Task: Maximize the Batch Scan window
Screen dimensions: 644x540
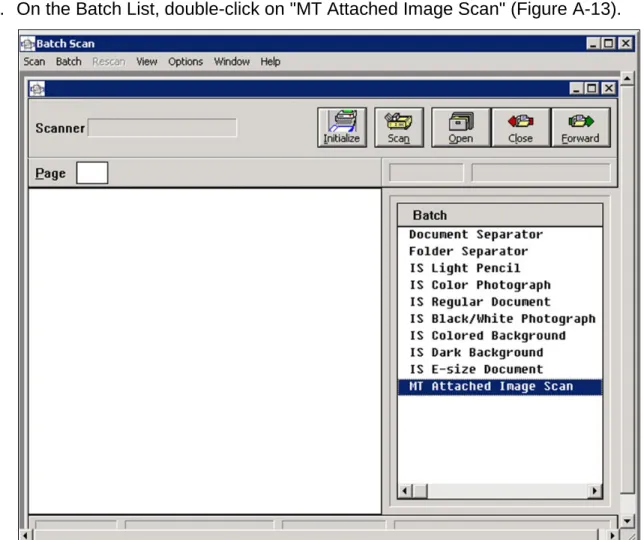Action: (x=608, y=44)
